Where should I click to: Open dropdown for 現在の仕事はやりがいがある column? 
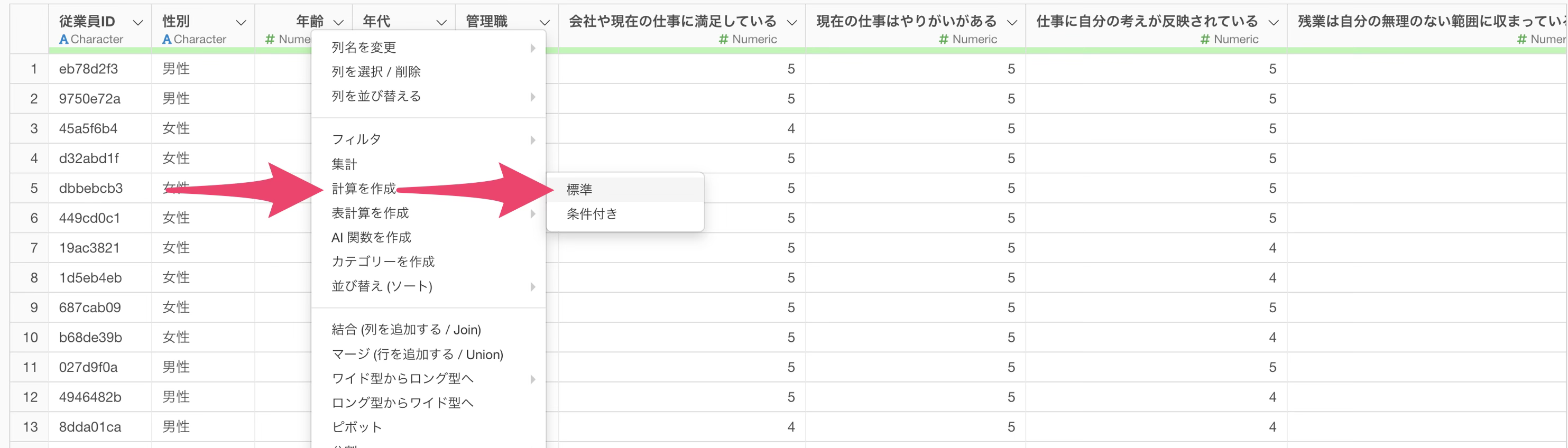[x=1012, y=23]
